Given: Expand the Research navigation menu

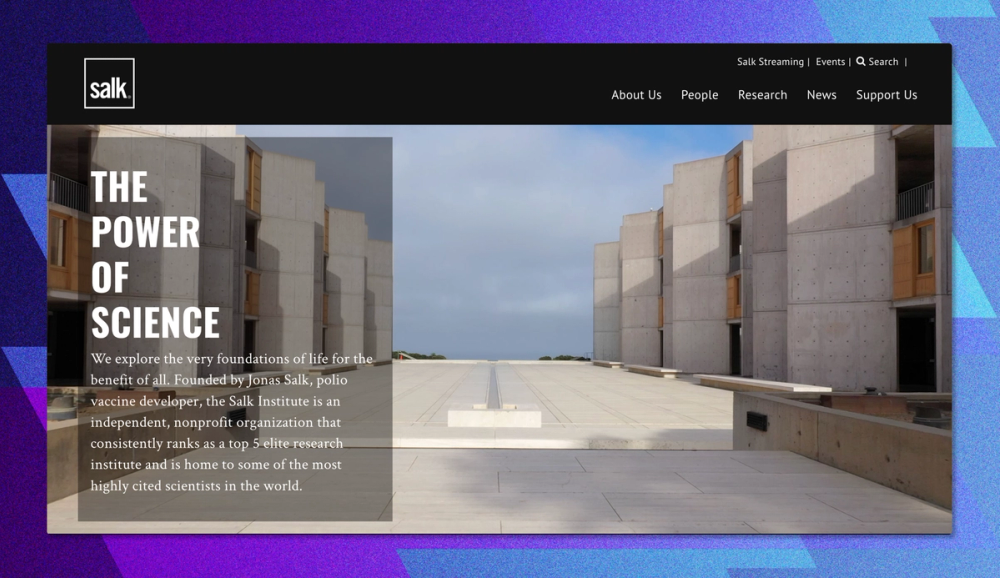Looking at the screenshot, I should pyautogui.click(x=762, y=95).
